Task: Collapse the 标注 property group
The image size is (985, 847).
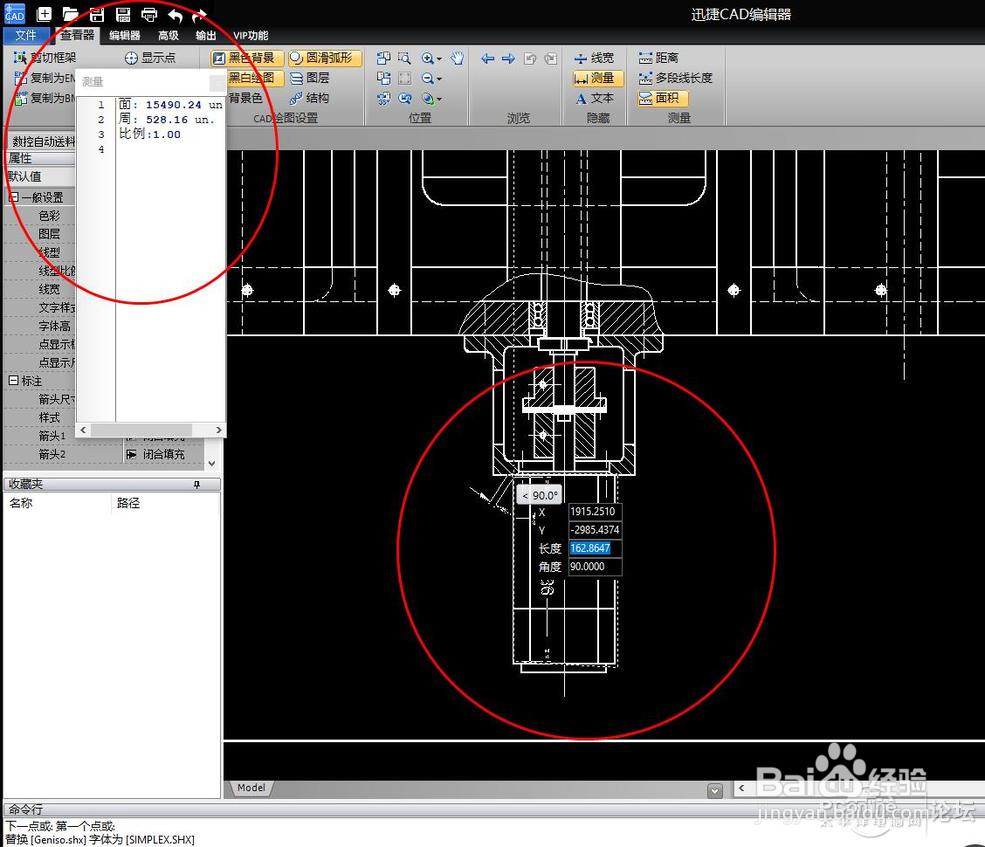Action: 14,381
